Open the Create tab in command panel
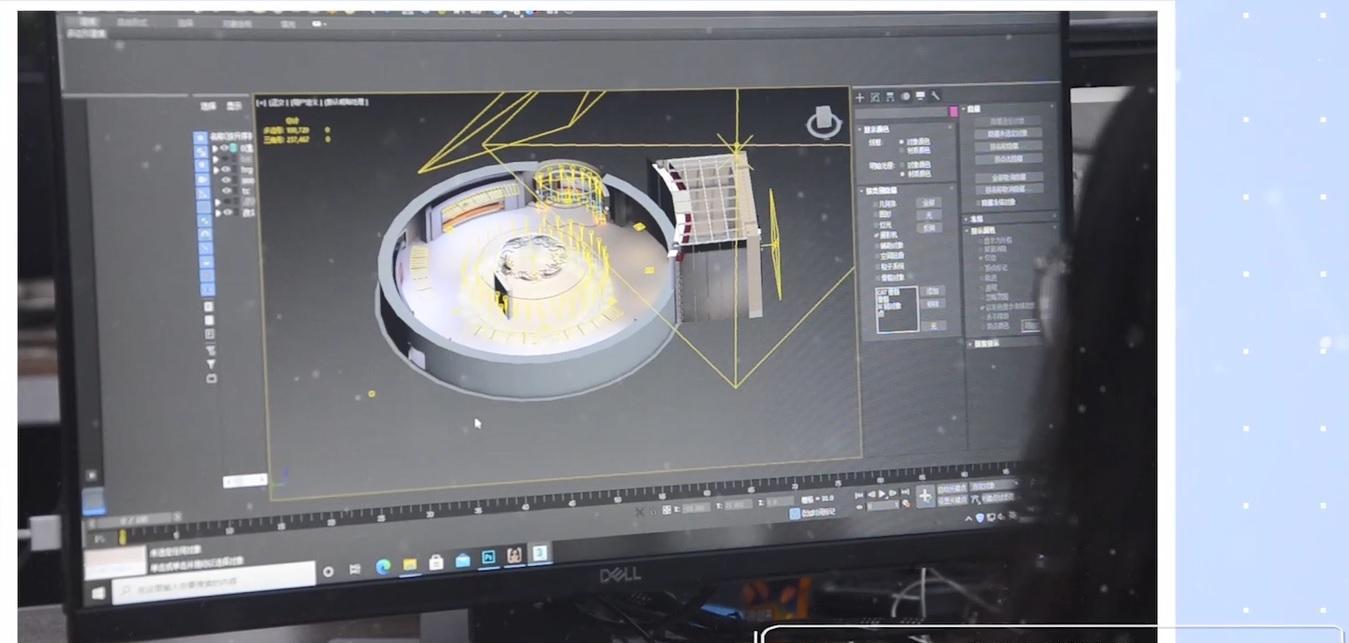This screenshot has width=1349, height=643. 860,97
